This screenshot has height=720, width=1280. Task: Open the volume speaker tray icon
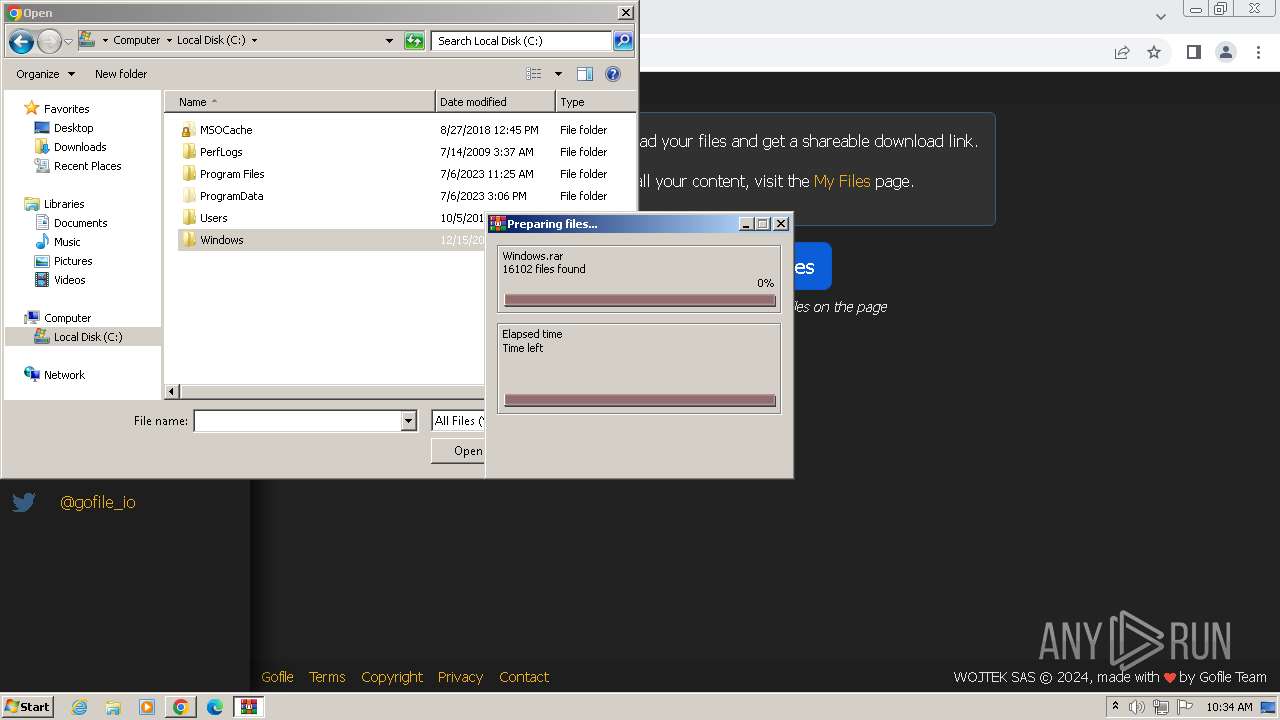point(1137,707)
